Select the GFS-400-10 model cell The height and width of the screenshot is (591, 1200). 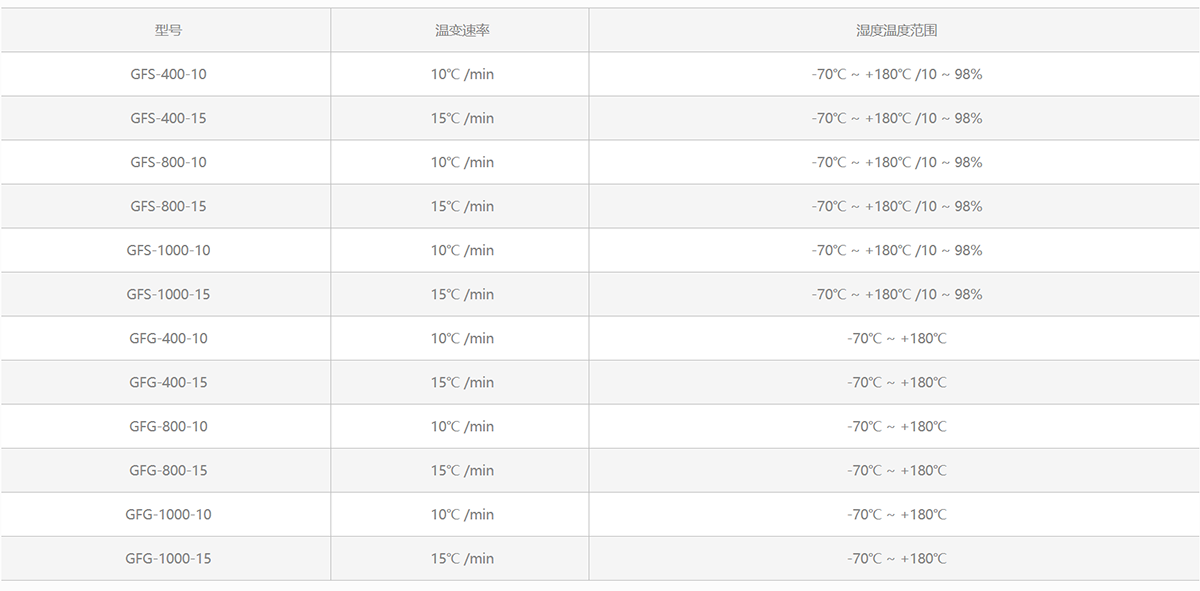(x=168, y=74)
